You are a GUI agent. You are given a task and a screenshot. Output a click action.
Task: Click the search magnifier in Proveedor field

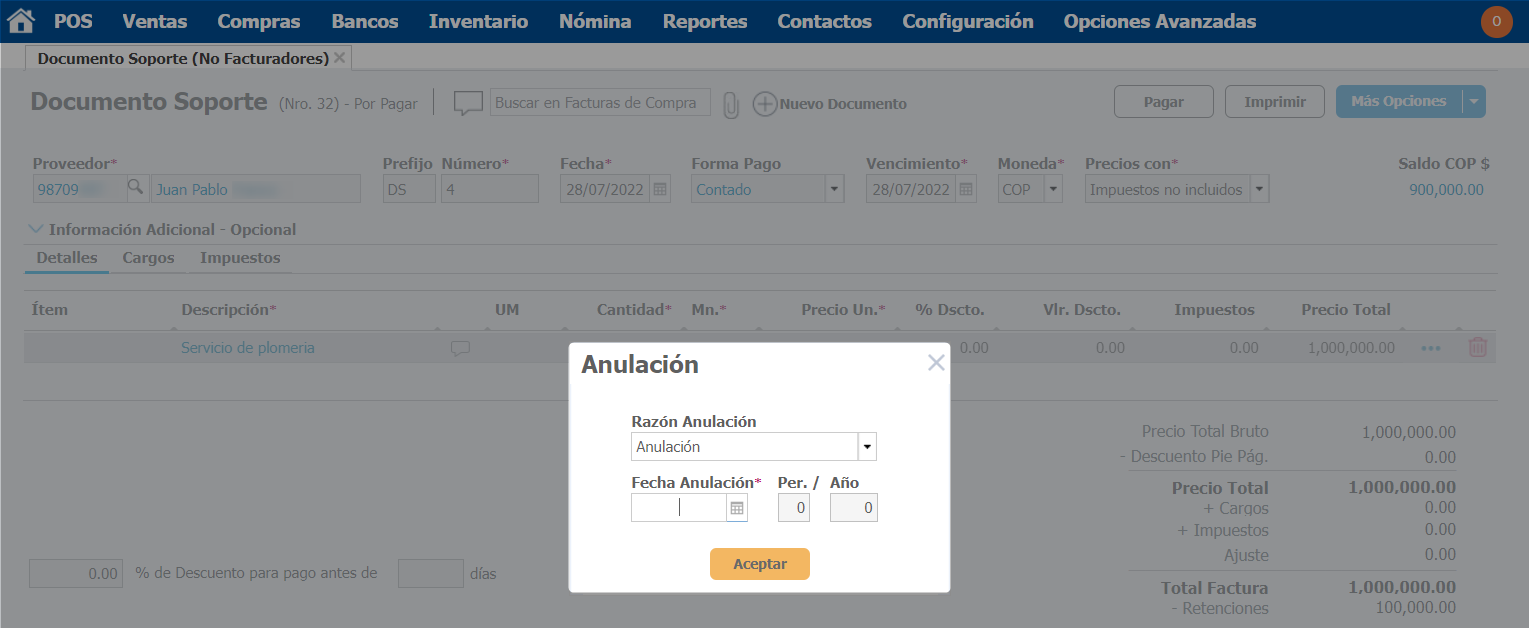[x=135, y=188]
